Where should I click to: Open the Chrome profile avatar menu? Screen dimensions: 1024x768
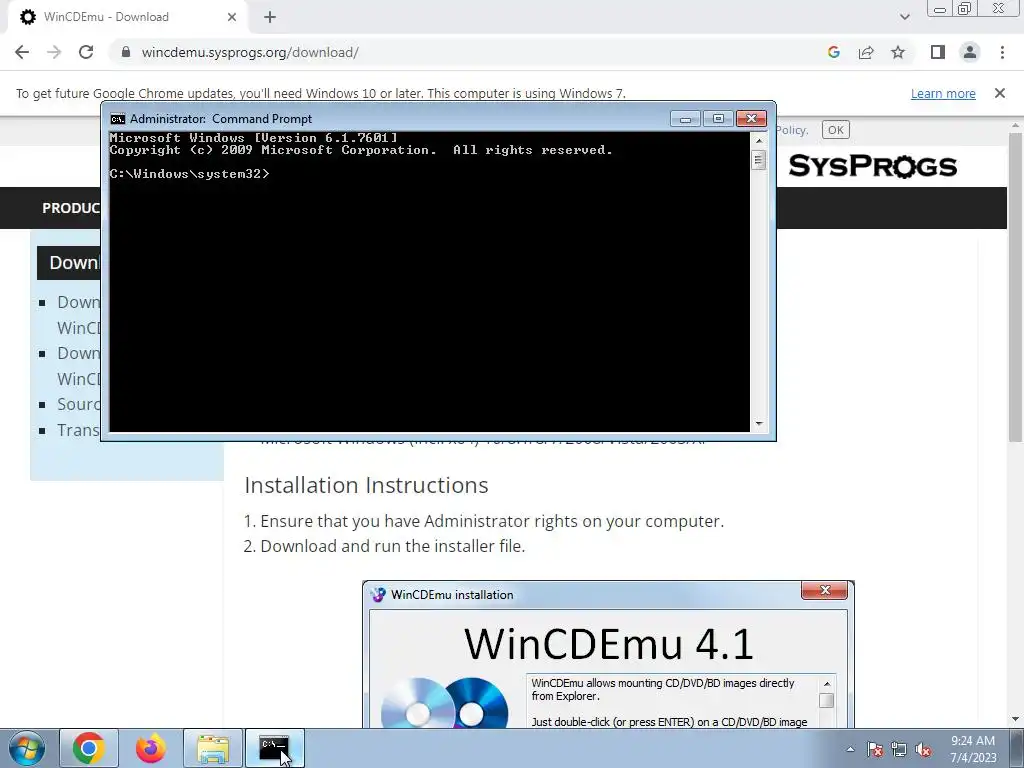click(x=970, y=52)
